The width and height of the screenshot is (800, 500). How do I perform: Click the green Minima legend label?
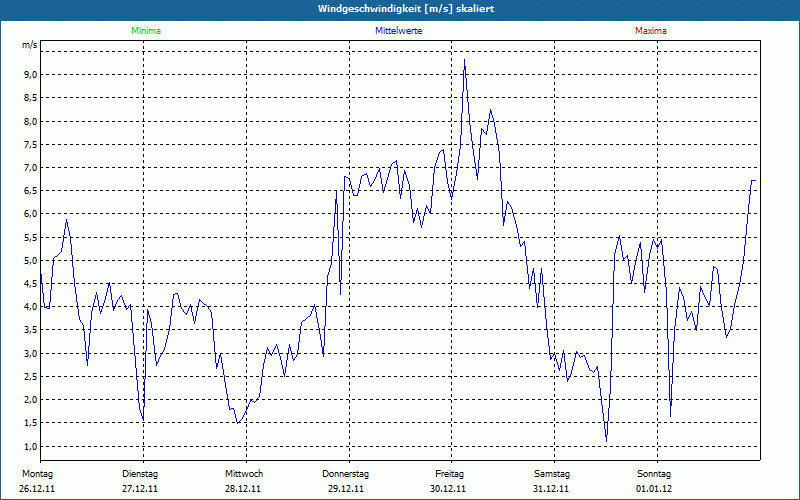click(146, 31)
